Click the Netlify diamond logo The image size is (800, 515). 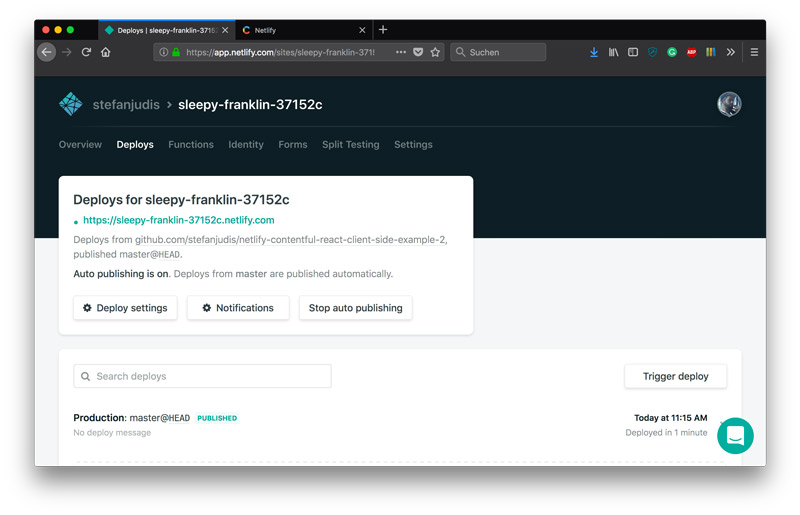pyautogui.click(x=70, y=104)
